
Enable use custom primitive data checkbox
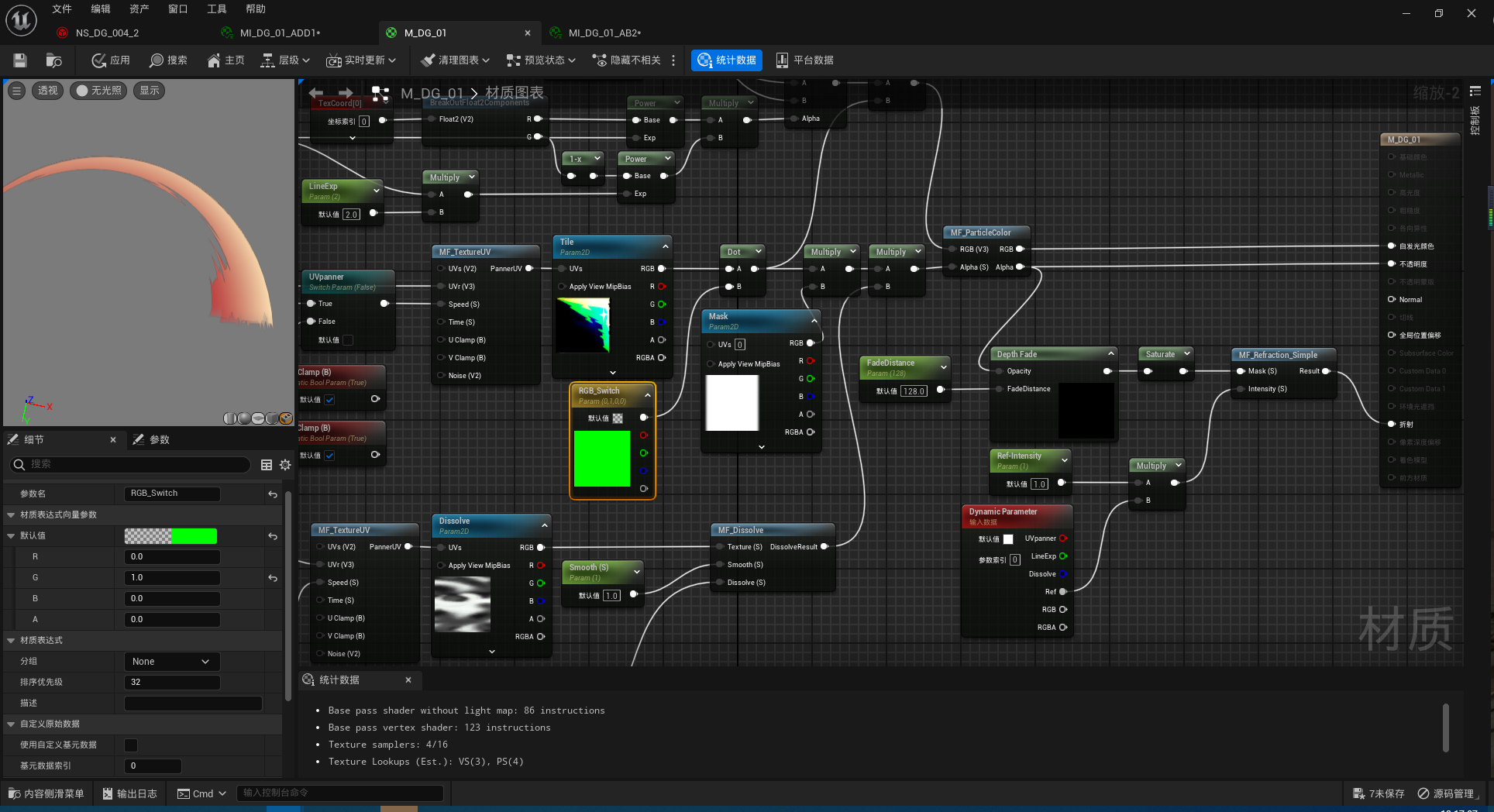tap(131, 745)
